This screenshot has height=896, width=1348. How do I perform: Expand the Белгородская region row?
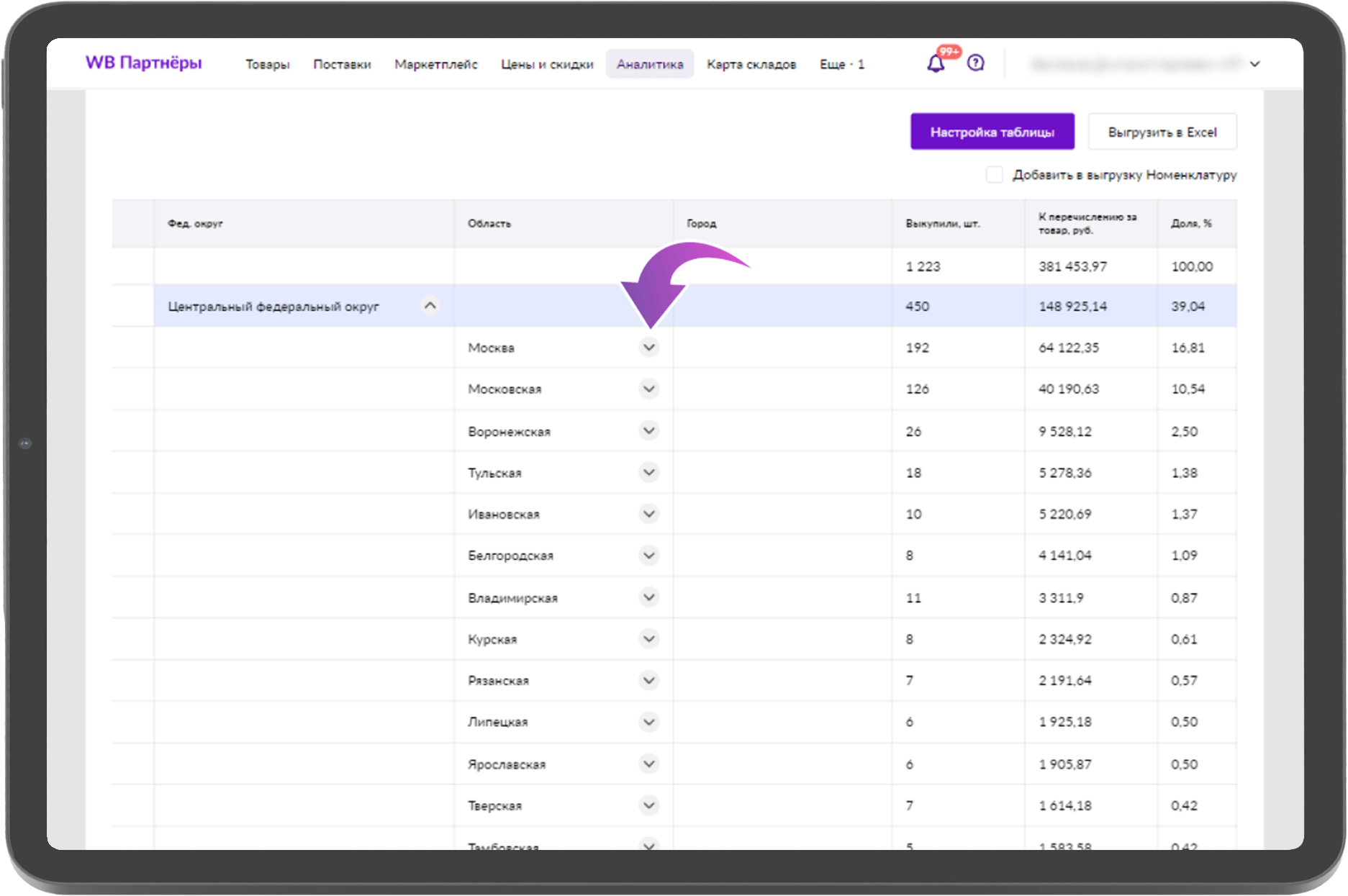[x=648, y=555]
